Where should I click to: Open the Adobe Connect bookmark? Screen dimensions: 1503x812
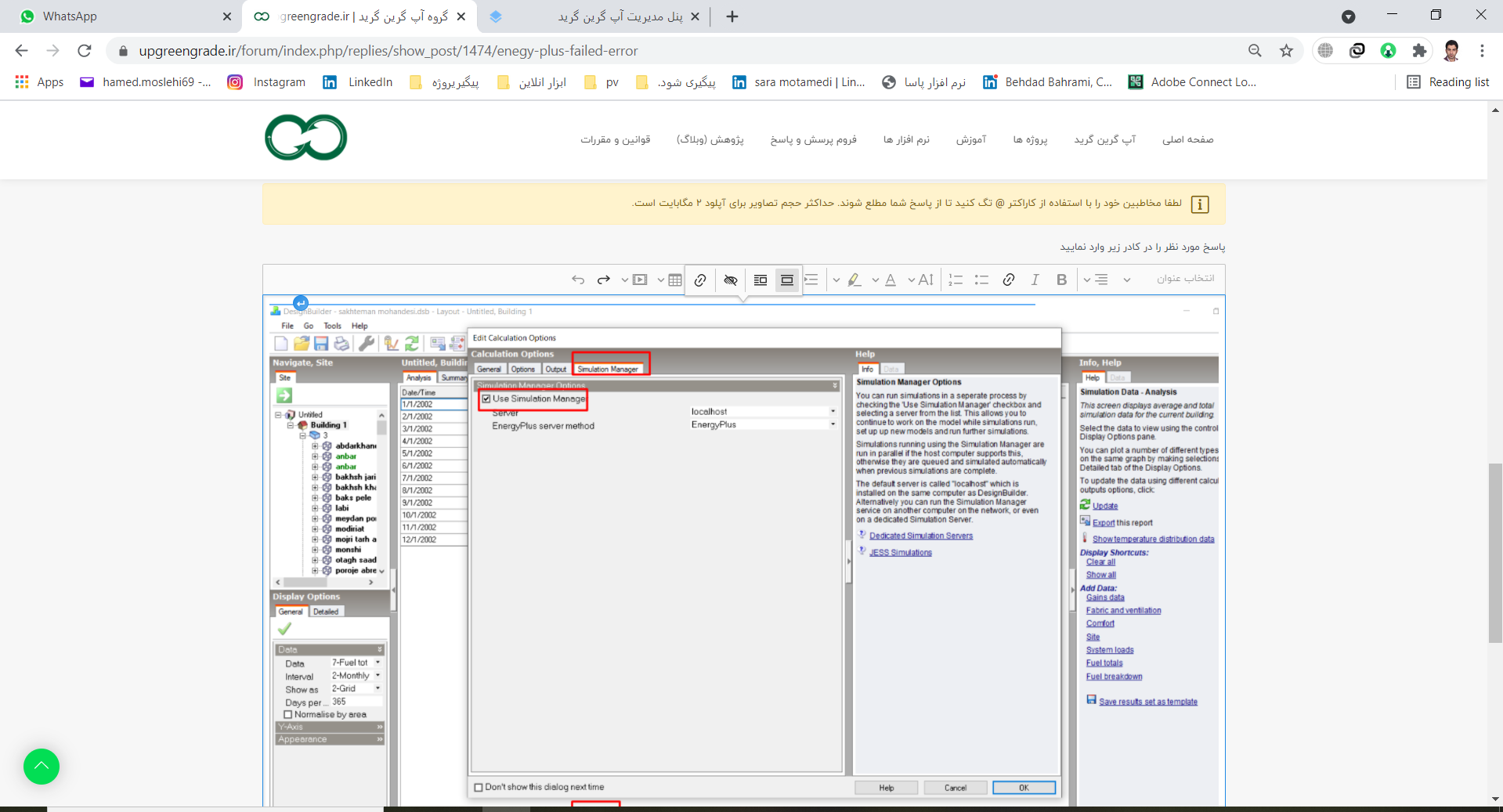point(1192,82)
